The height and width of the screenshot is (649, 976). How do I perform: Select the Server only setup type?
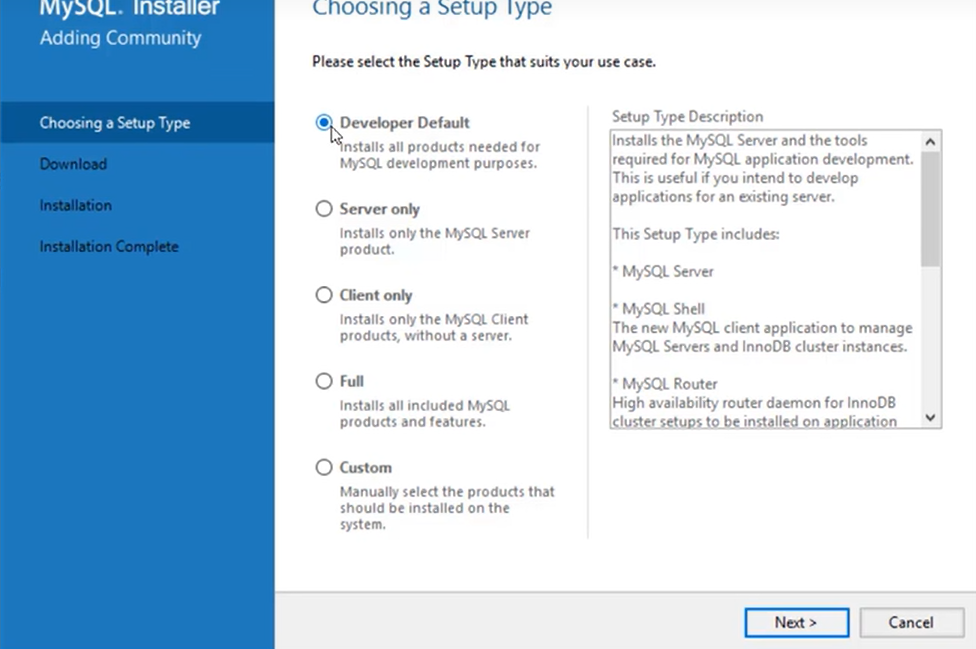324,208
